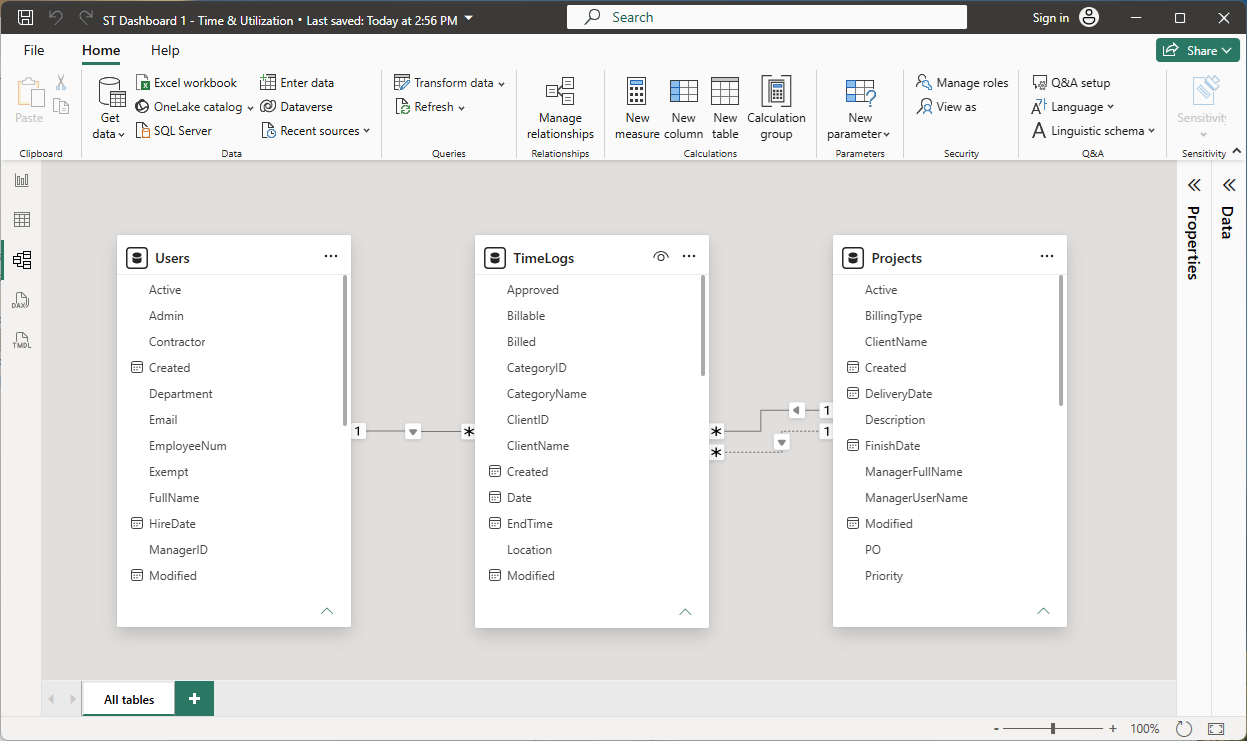Collapse the Projects table card
The height and width of the screenshot is (741, 1247).
pyautogui.click(x=1043, y=610)
